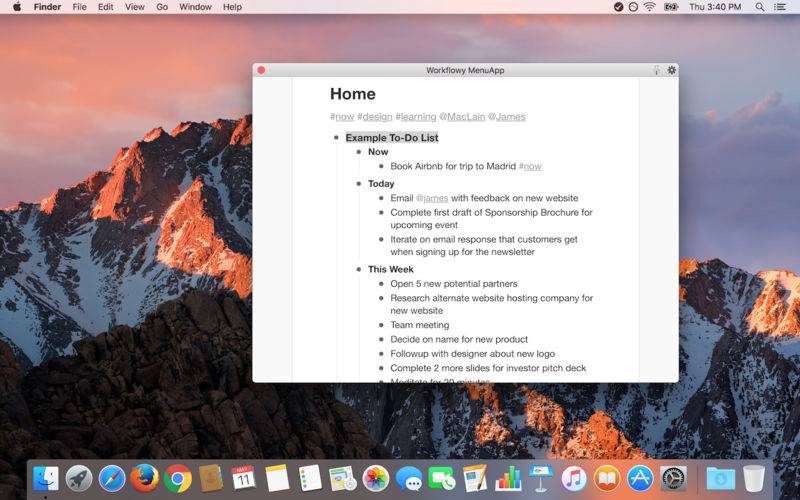
Task: Launch Pages from the Dock
Action: coord(475,479)
